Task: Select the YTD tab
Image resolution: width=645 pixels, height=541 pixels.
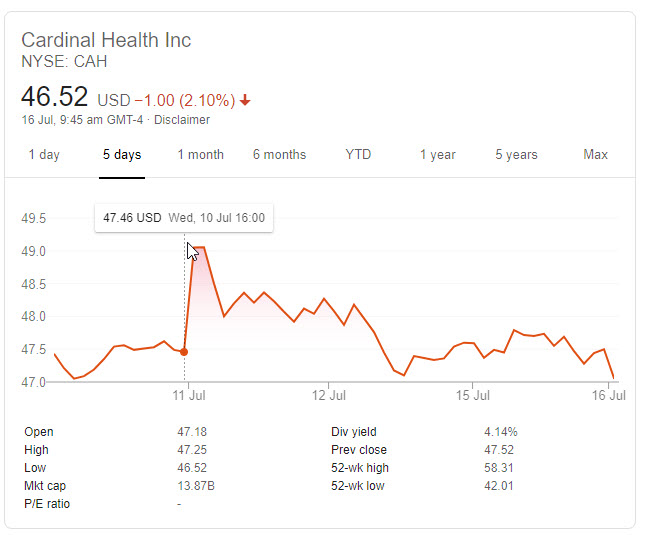Action: 358,155
